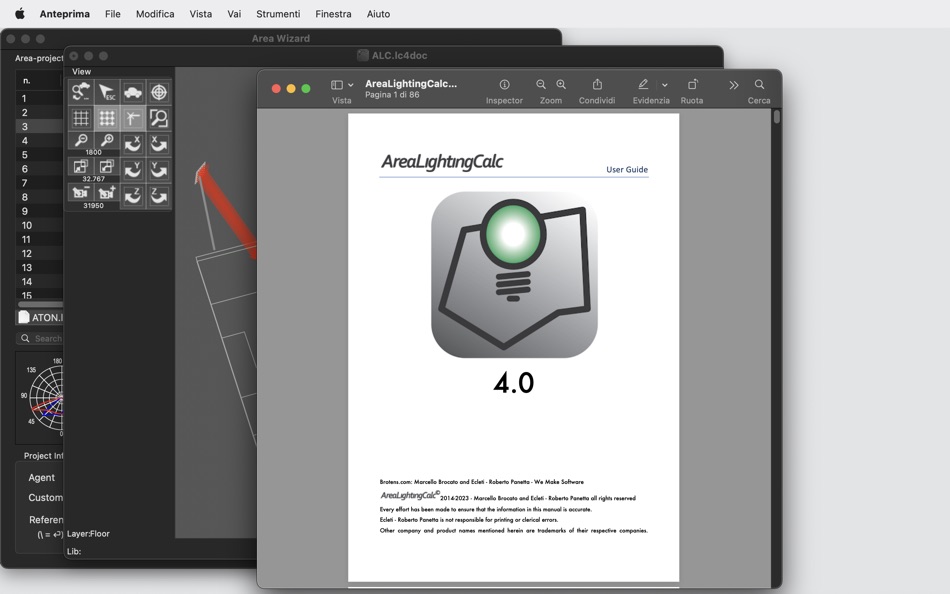This screenshot has height=594, width=950.
Task: Click the 'n.' column header
Action: (x=27, y=80)
